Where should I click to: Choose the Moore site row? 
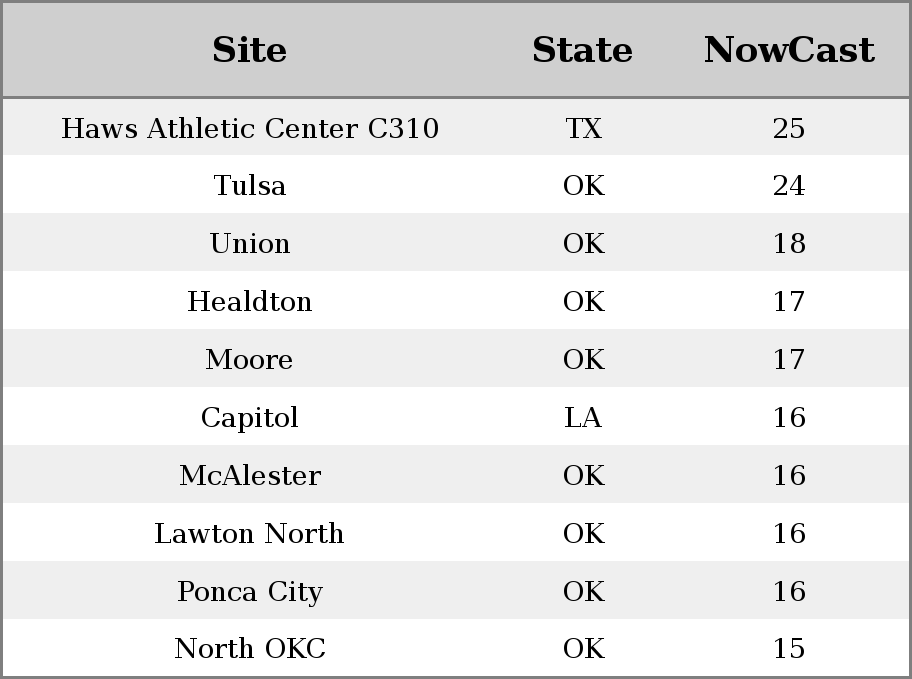(456, 358)
